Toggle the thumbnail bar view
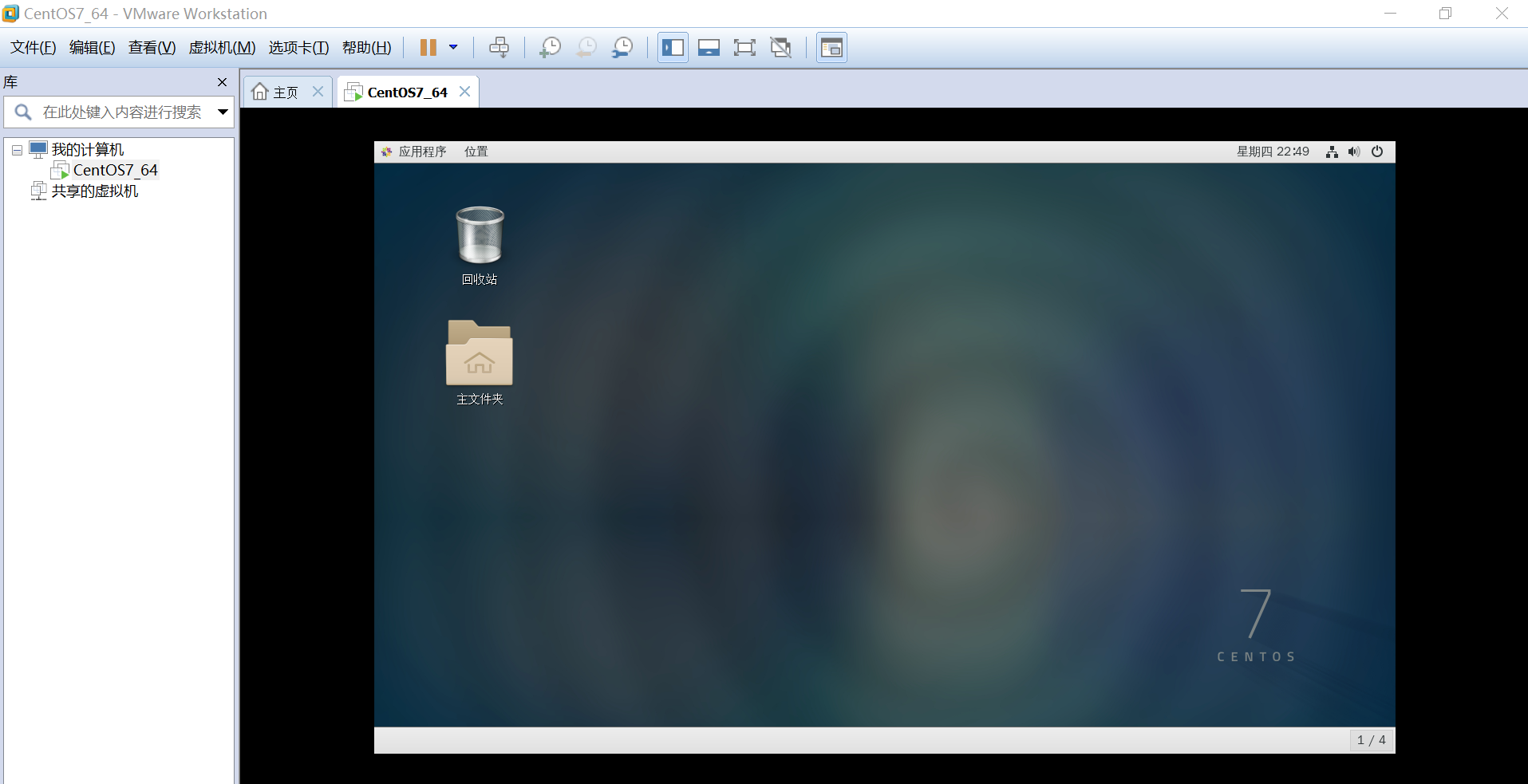1528x784 pixels. [x=709, y=48]
